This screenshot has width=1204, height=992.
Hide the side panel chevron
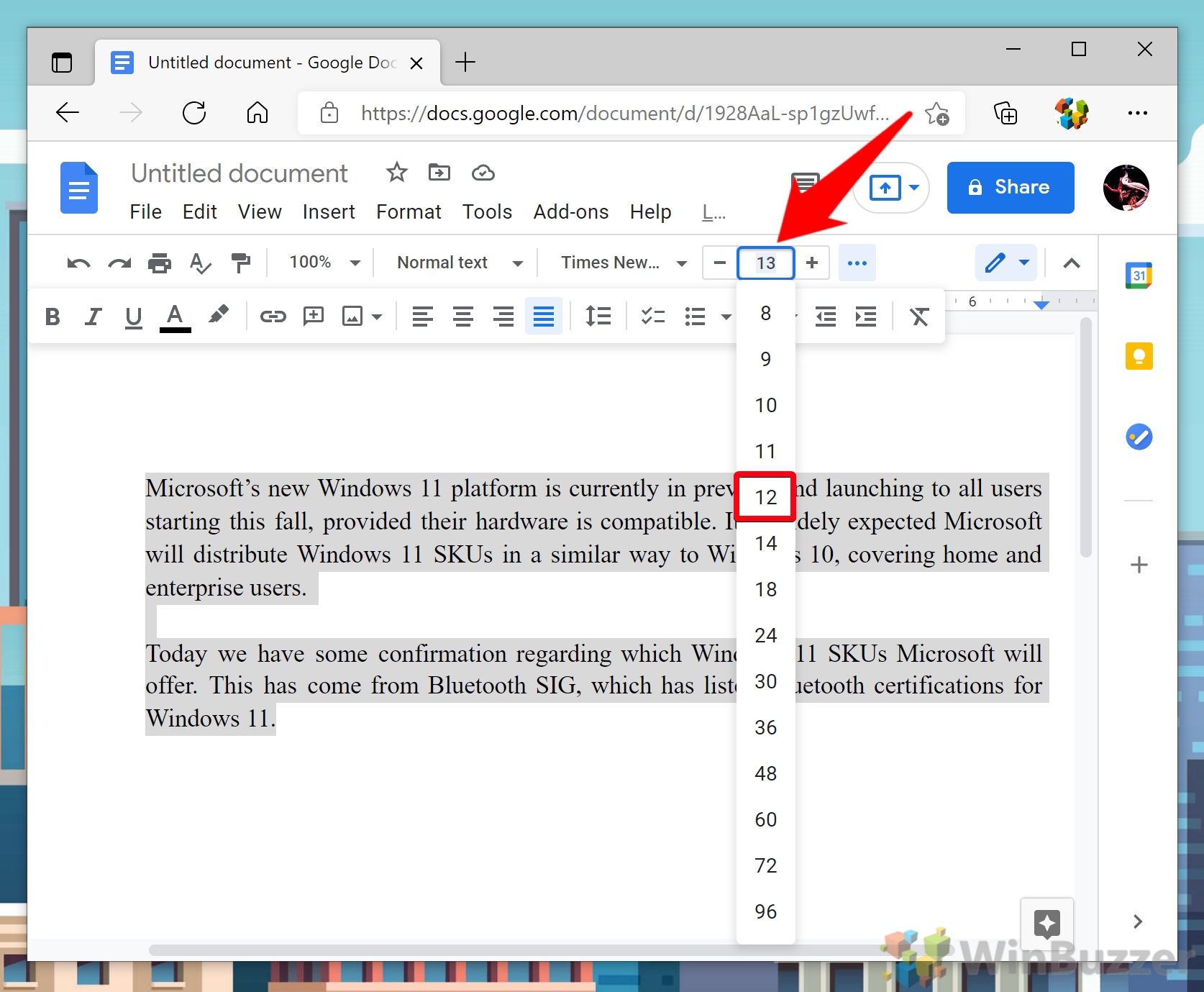1138,922
